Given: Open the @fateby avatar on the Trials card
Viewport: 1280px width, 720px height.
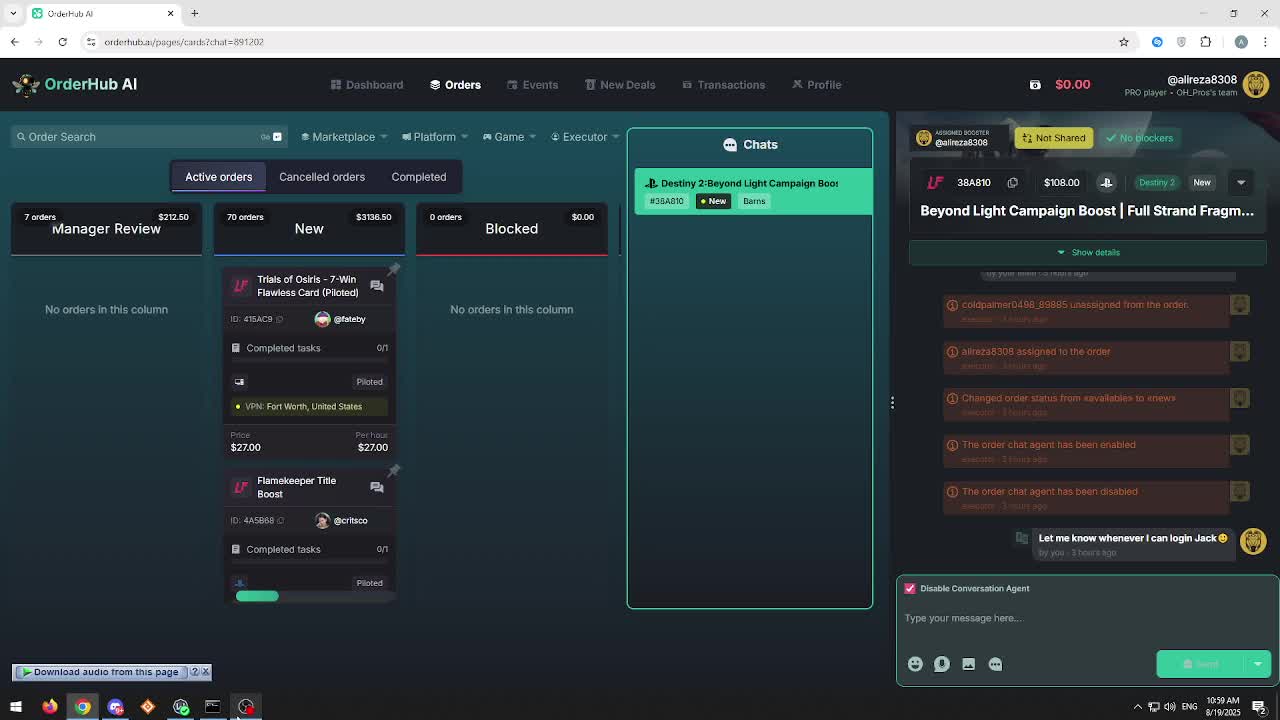Looking at the screenshot, I should (322, 319).
